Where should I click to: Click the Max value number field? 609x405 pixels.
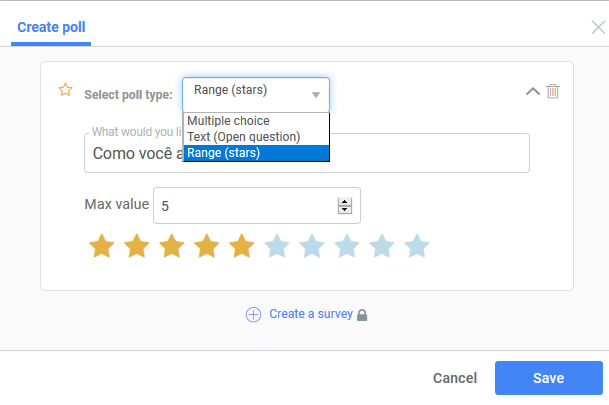click(245, 205)
